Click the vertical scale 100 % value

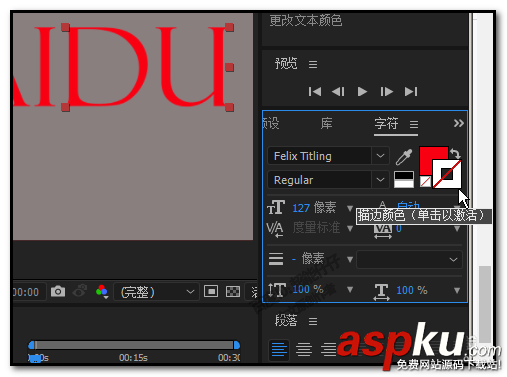tap(308, 289)
